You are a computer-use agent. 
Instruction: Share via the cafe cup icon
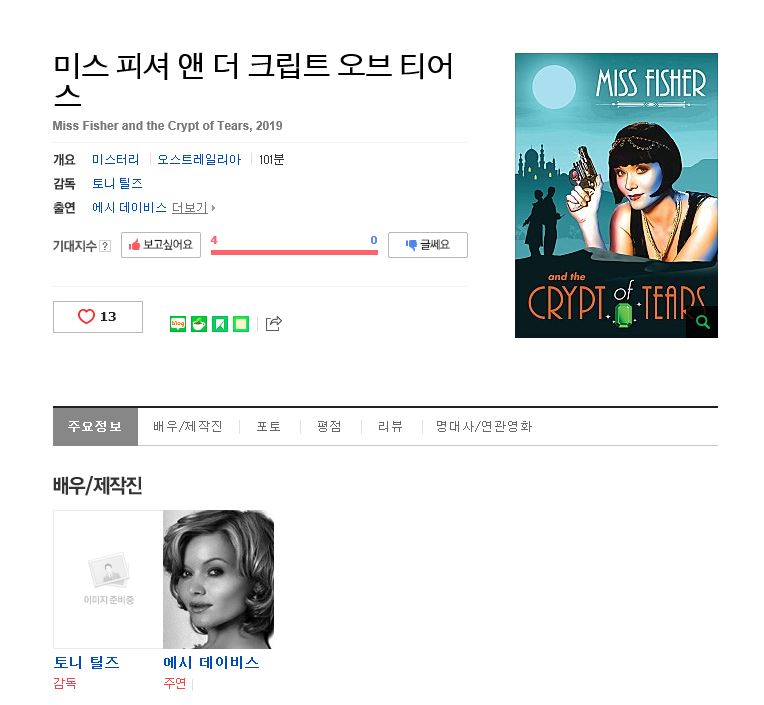(199, 324)
